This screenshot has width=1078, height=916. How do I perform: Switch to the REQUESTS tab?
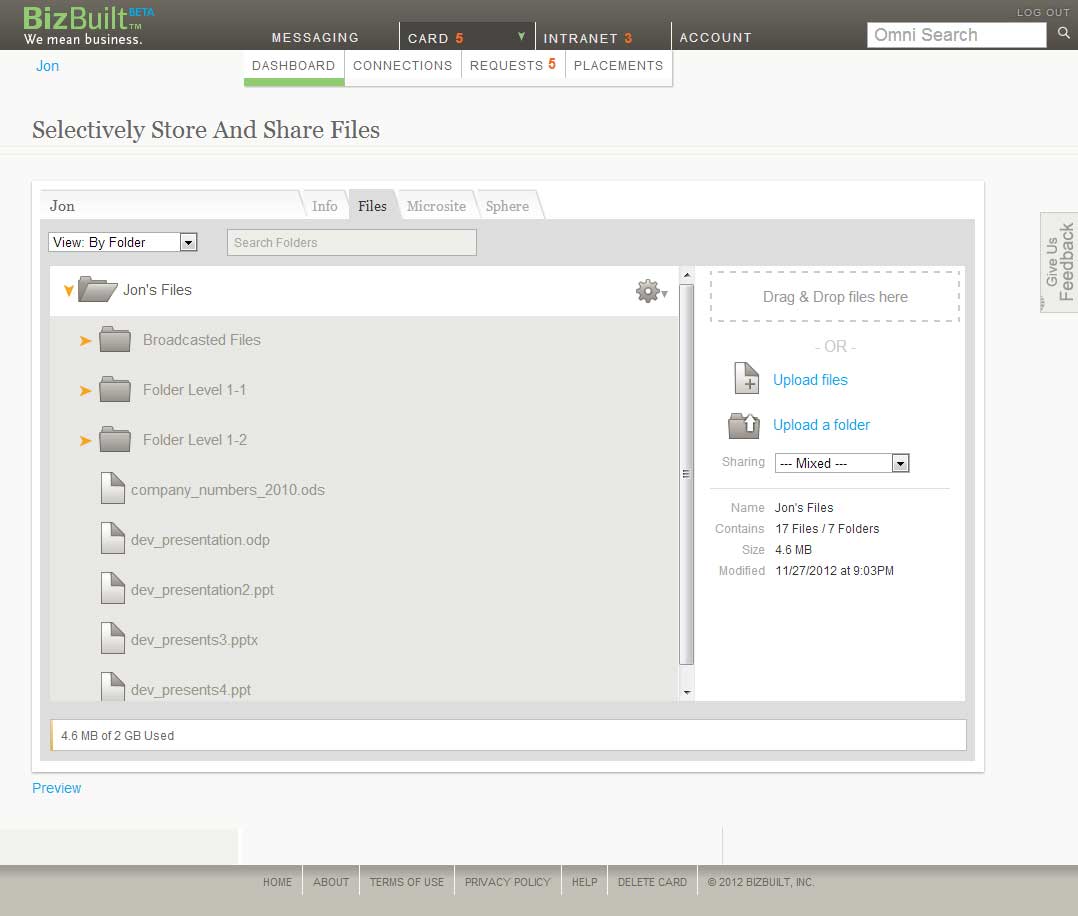click(x=513, y=66)
